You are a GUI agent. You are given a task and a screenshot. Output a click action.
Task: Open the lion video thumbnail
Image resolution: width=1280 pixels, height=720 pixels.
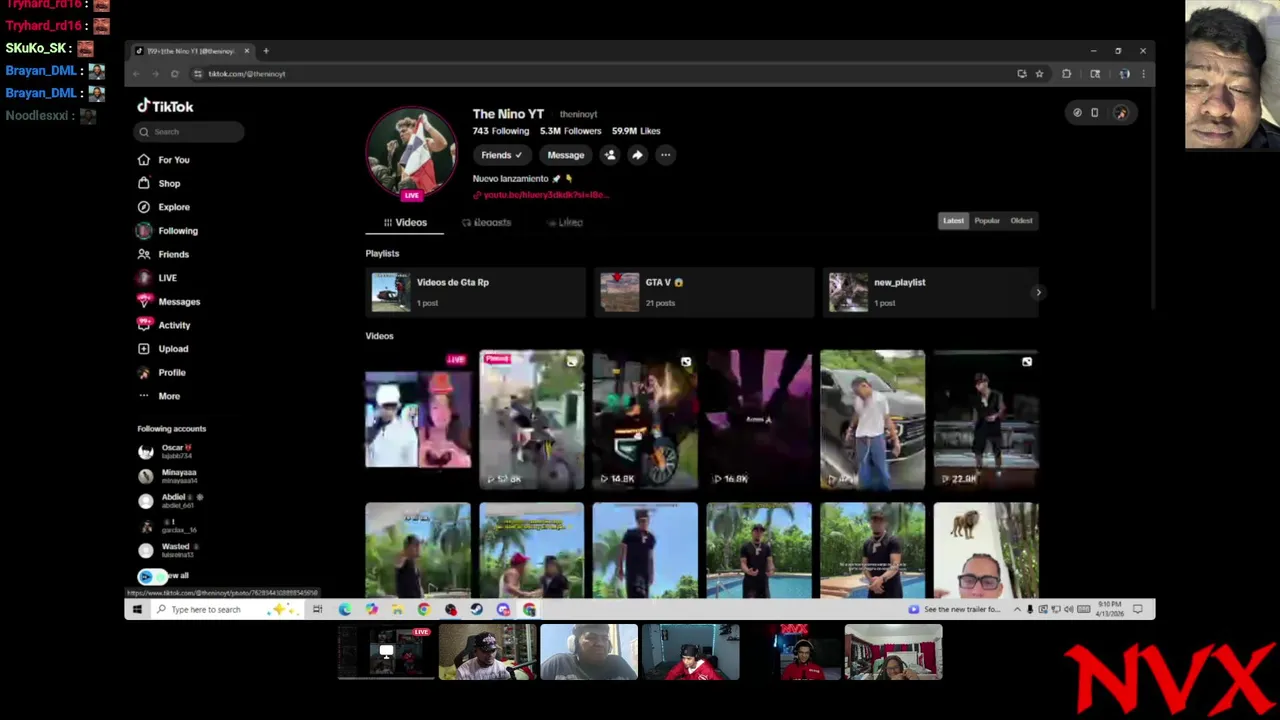[x=986, y=550]
